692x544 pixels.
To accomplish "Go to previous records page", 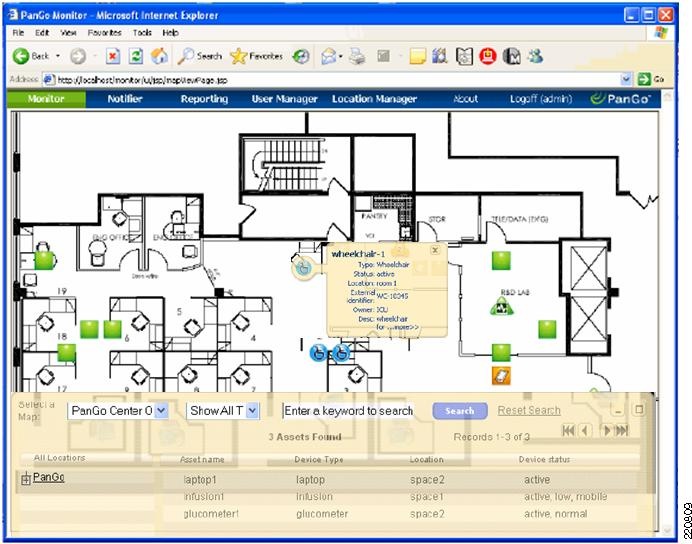I will click(x=585, y=430).
